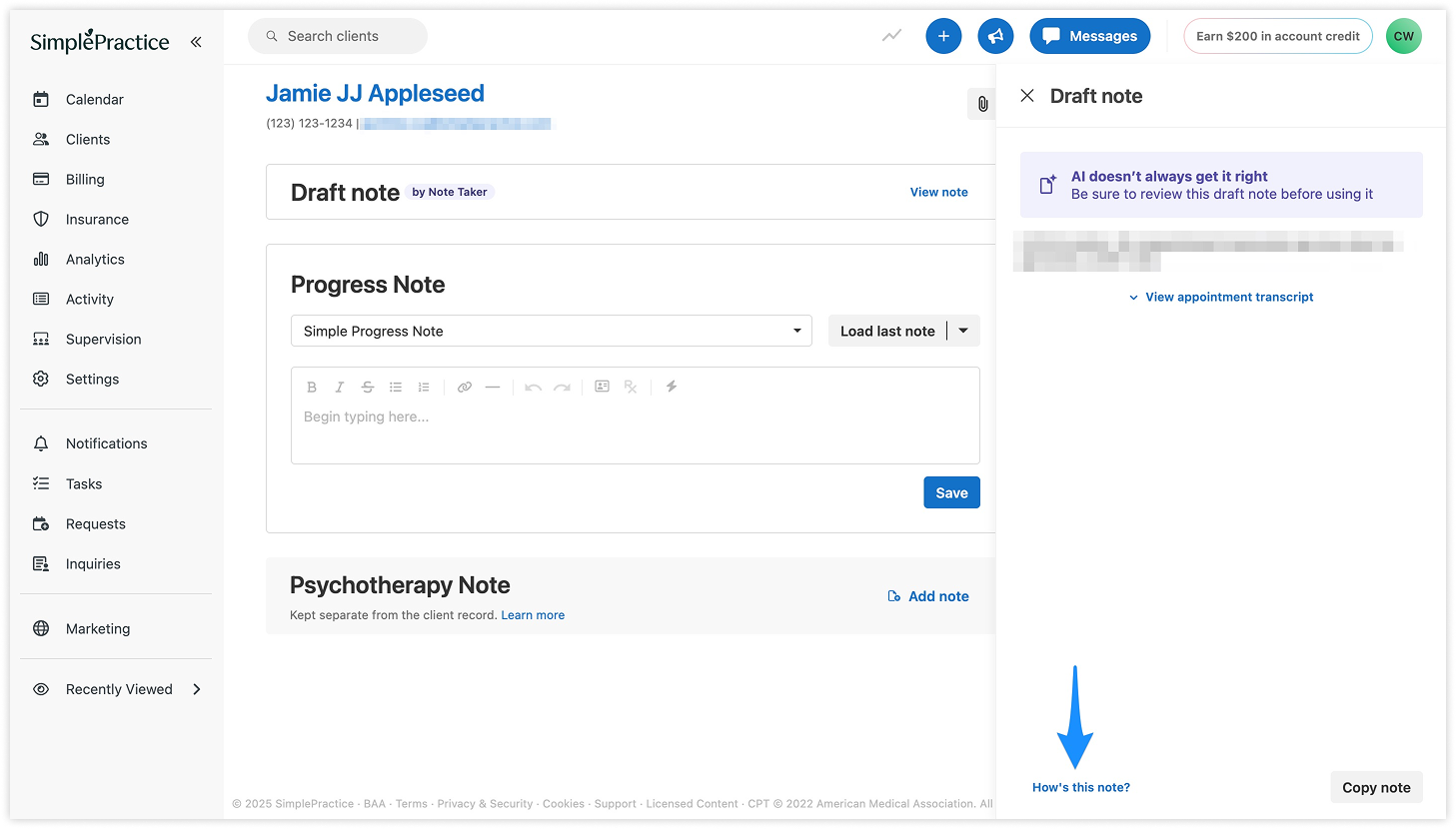Screen dimensions: 1456x829
Task: Click the Inquiries form icon
Action: (41, 563)
